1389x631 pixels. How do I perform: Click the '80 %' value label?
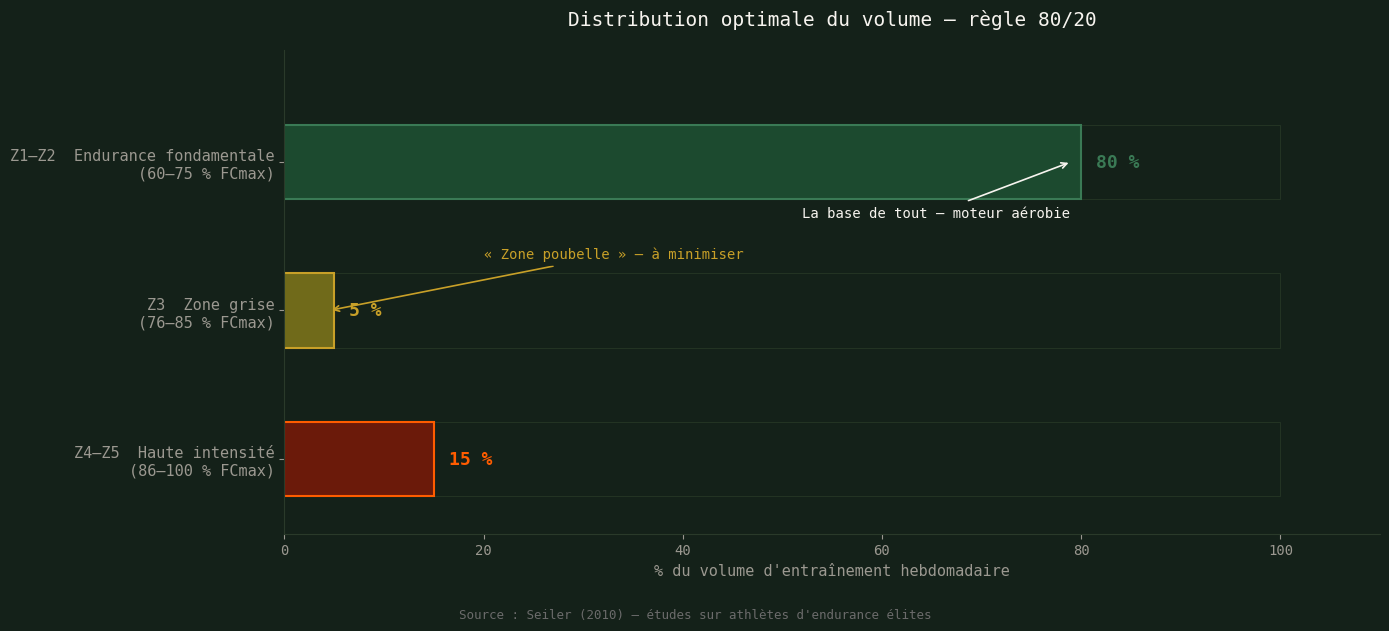(1117, 162)
